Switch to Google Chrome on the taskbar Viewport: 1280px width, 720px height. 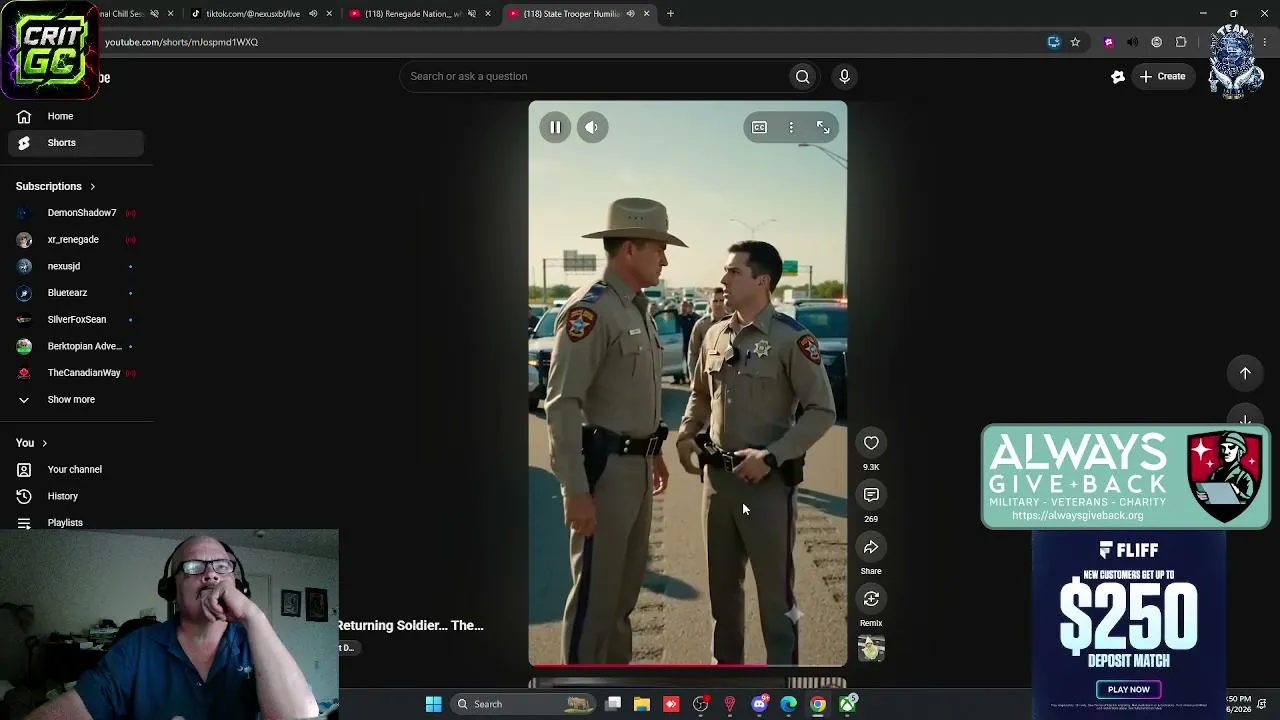[x=817, y=704]
